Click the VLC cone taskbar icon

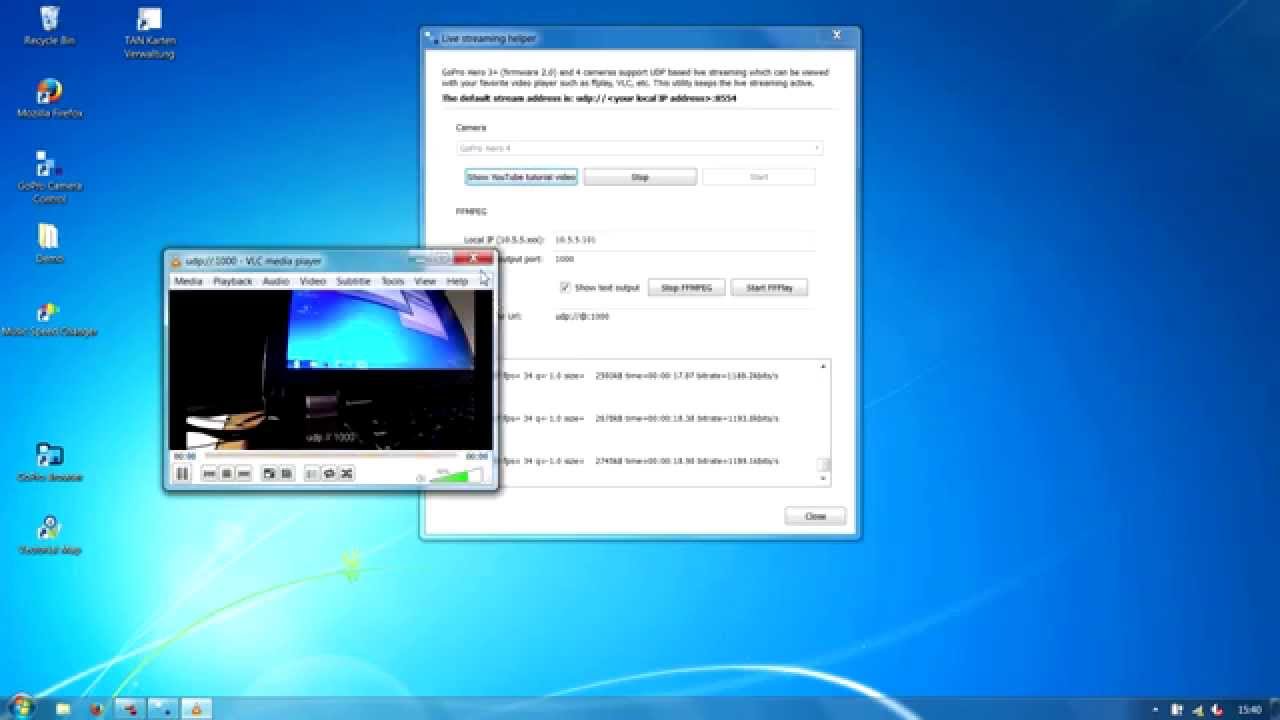pyautogui.click(x=196, y=709)
